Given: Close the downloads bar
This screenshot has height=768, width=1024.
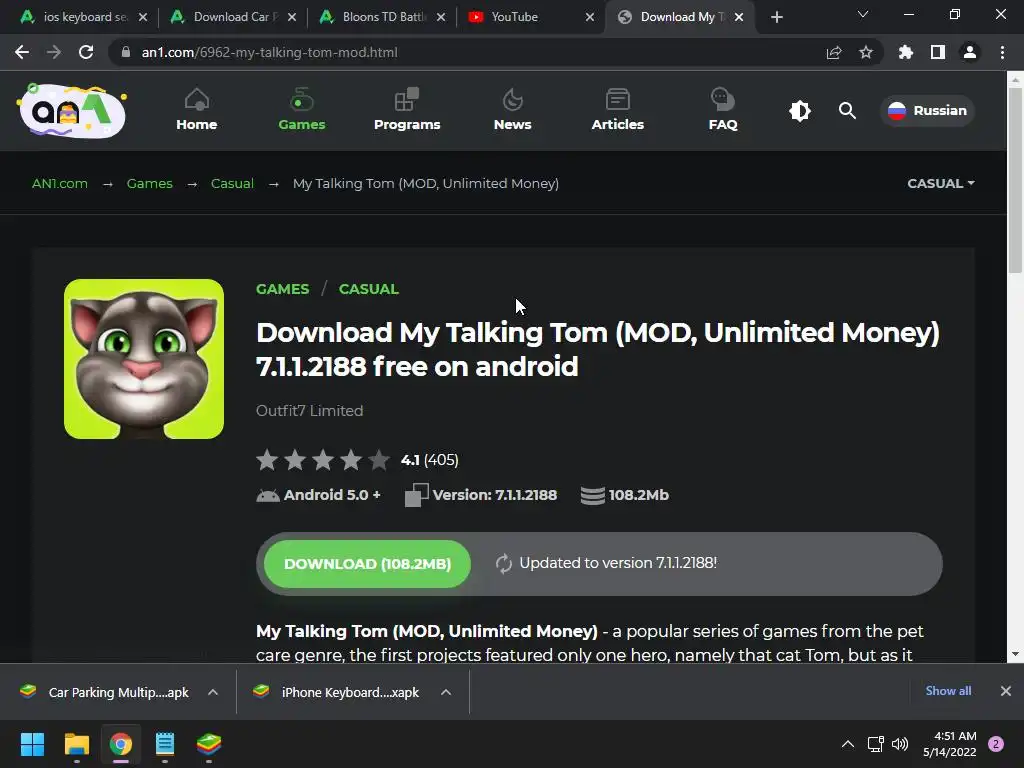Looking at the screenshot, I should coord(1006,691).
